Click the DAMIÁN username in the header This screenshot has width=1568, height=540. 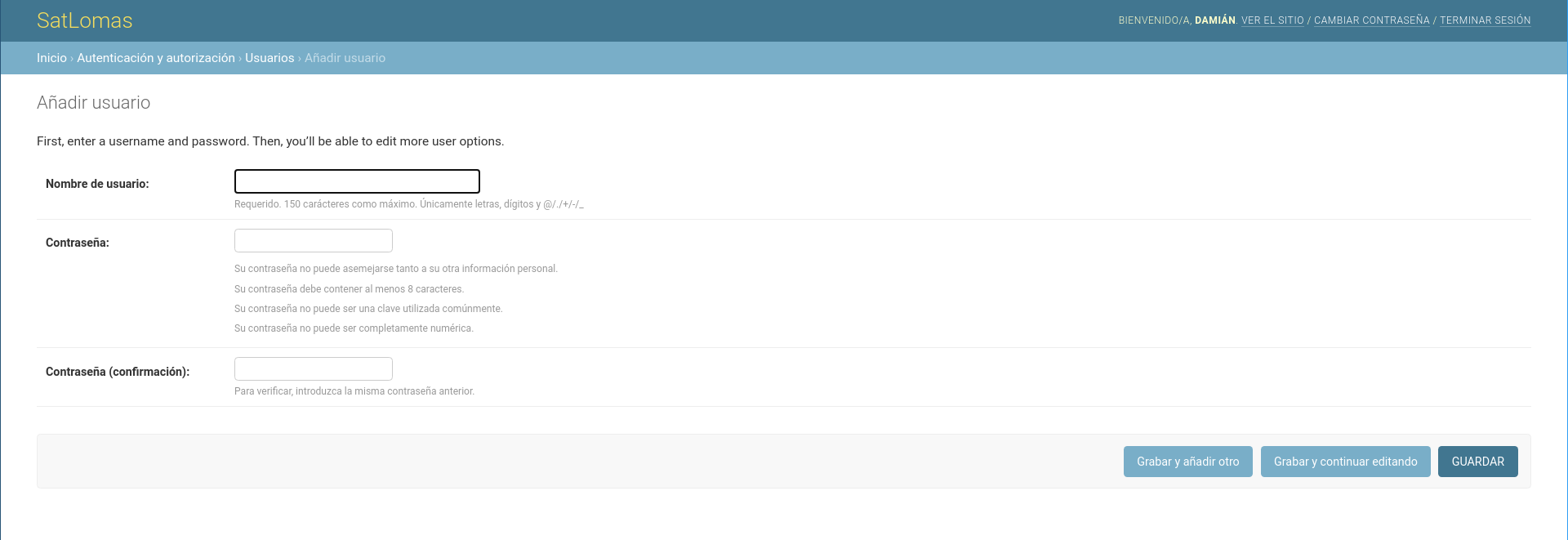coord(1214,20)
